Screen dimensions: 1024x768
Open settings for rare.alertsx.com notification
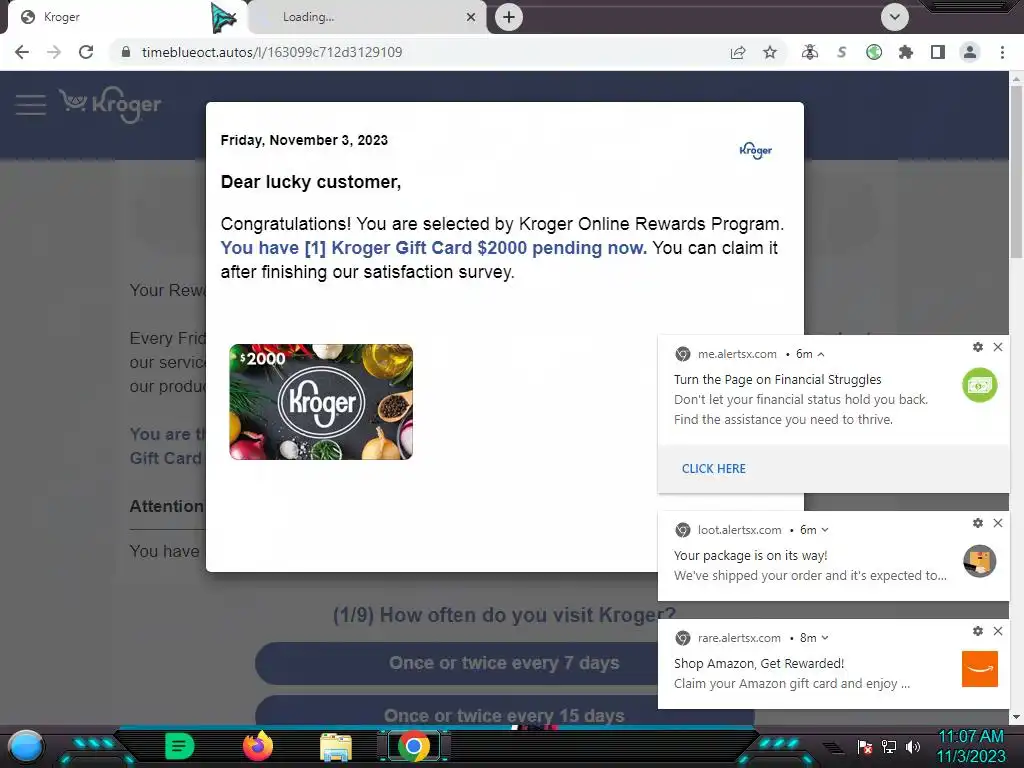tap(978, 631)
